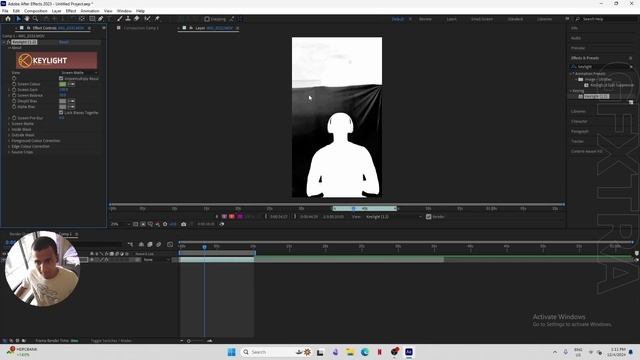Expand the Outside Mask group

pos(9,135)
